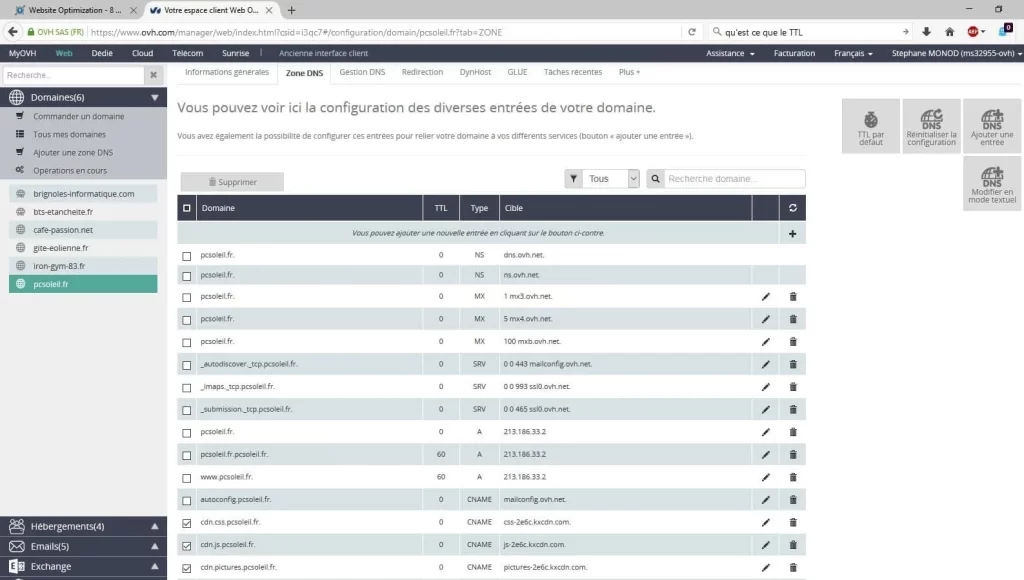Check the autoconfig.pcsoleil.fr checkbox
The height and width of the screenshot is (580, 1024).
click(x=187, y=500)
